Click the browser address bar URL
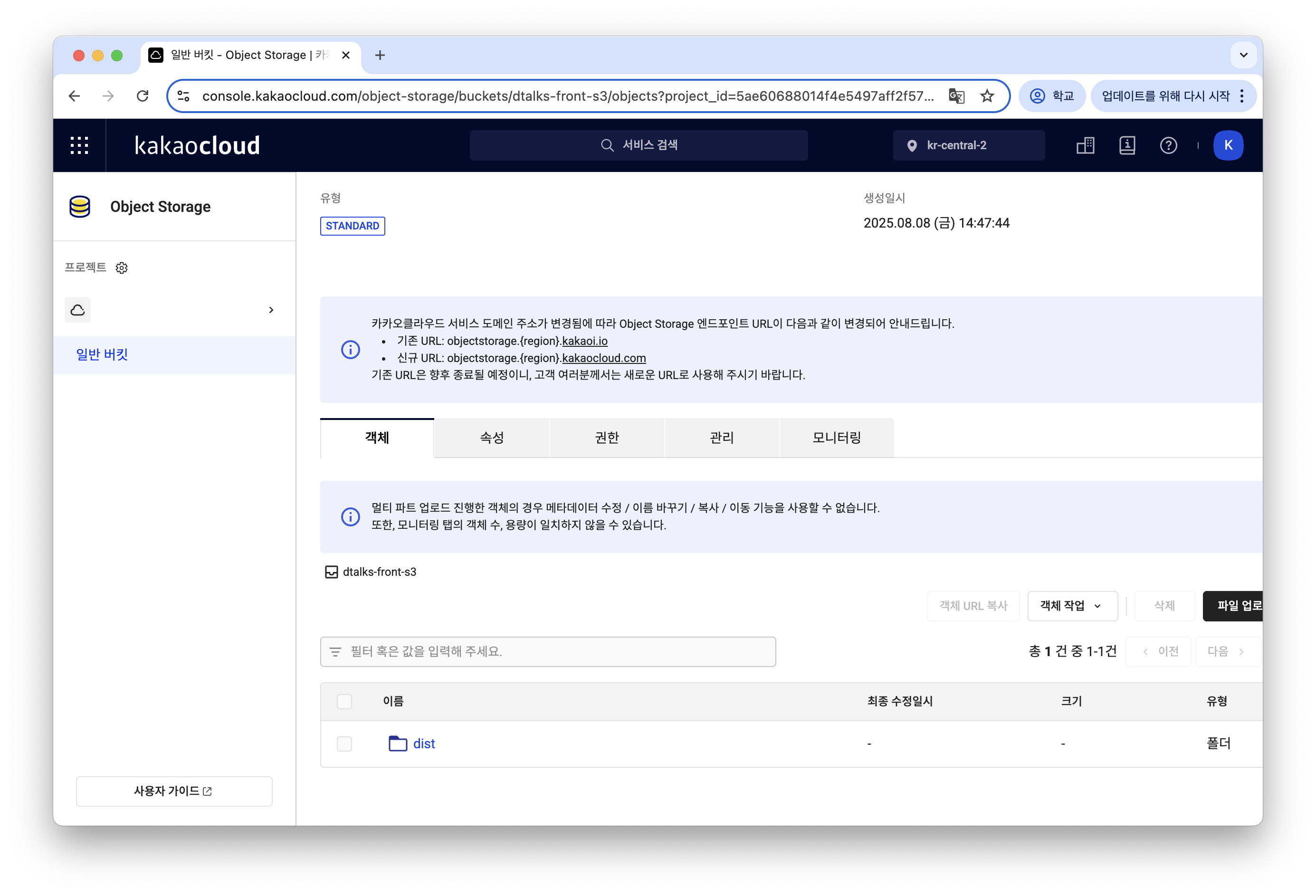 coord(568,96)
